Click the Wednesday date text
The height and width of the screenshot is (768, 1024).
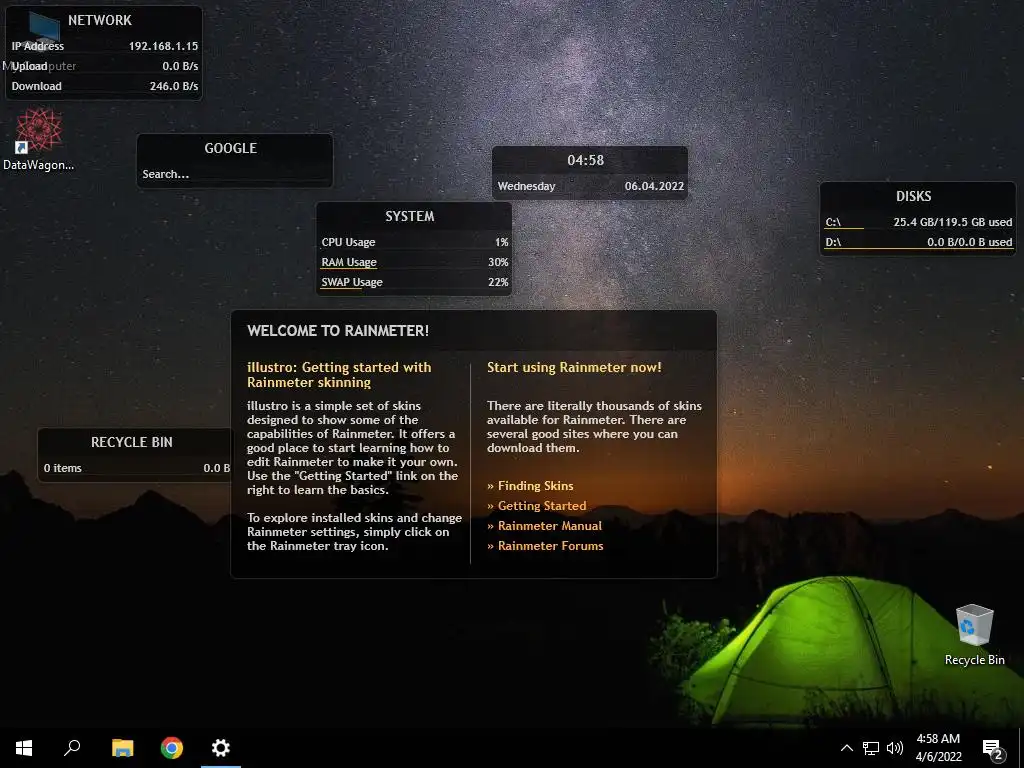(x=526, y=186)
